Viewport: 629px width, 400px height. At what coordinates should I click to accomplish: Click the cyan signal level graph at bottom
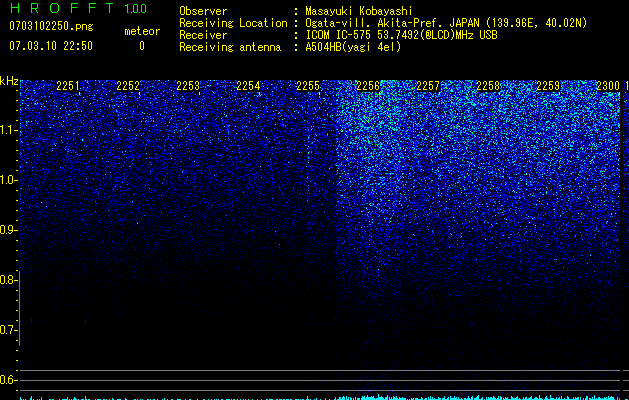click(x=320, y=398)
